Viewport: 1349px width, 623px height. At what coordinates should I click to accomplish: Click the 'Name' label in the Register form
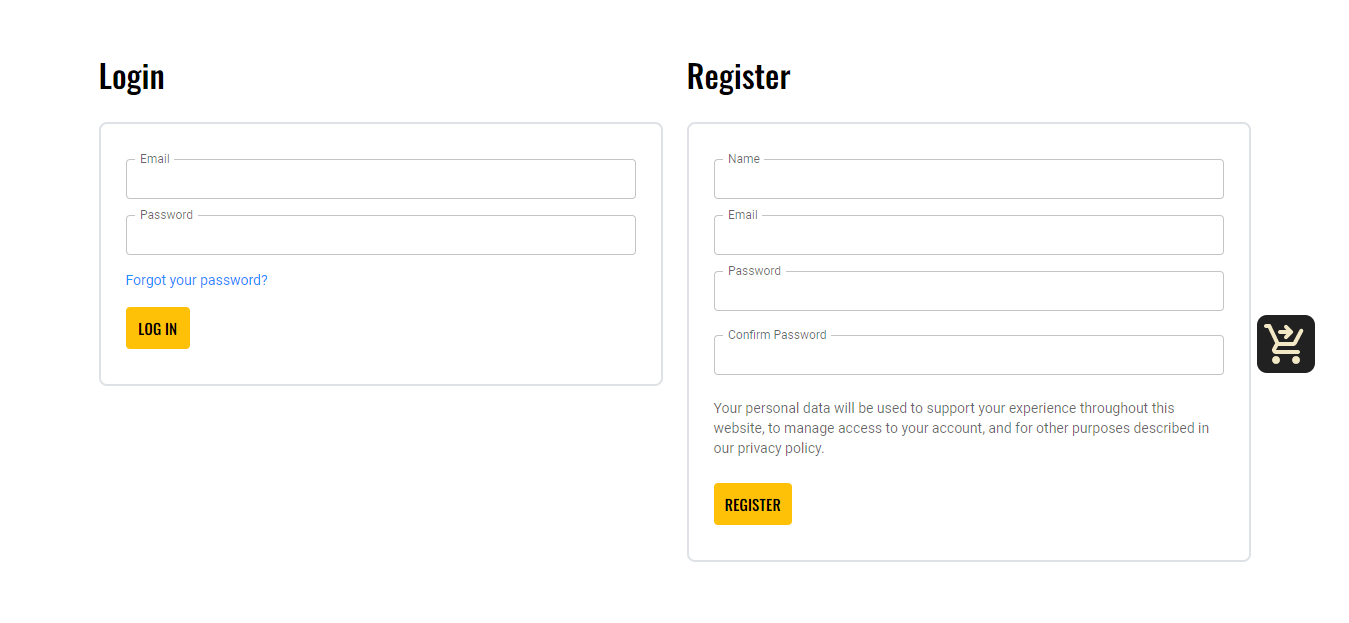(745, 158)
